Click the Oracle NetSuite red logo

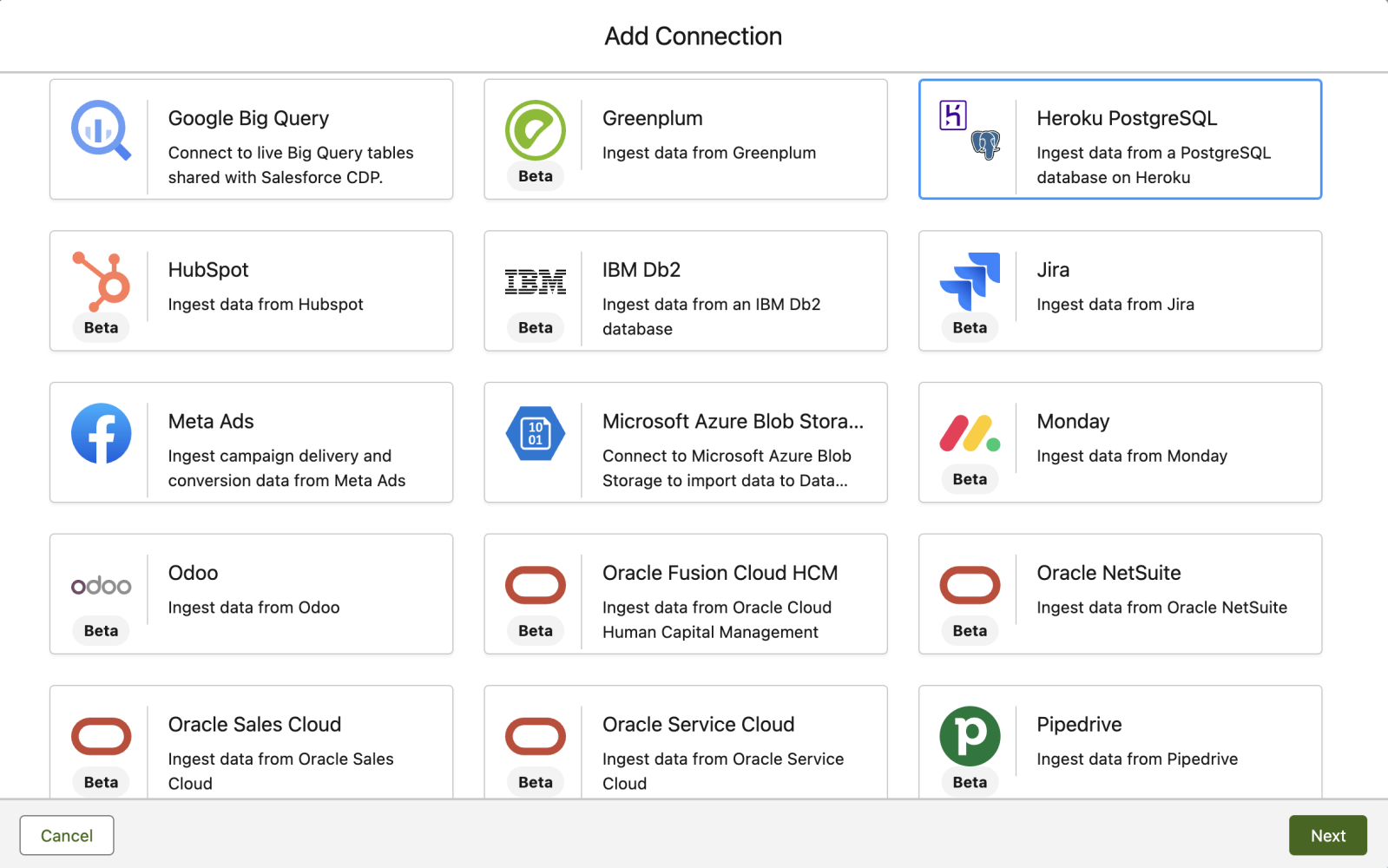[970, 585]
